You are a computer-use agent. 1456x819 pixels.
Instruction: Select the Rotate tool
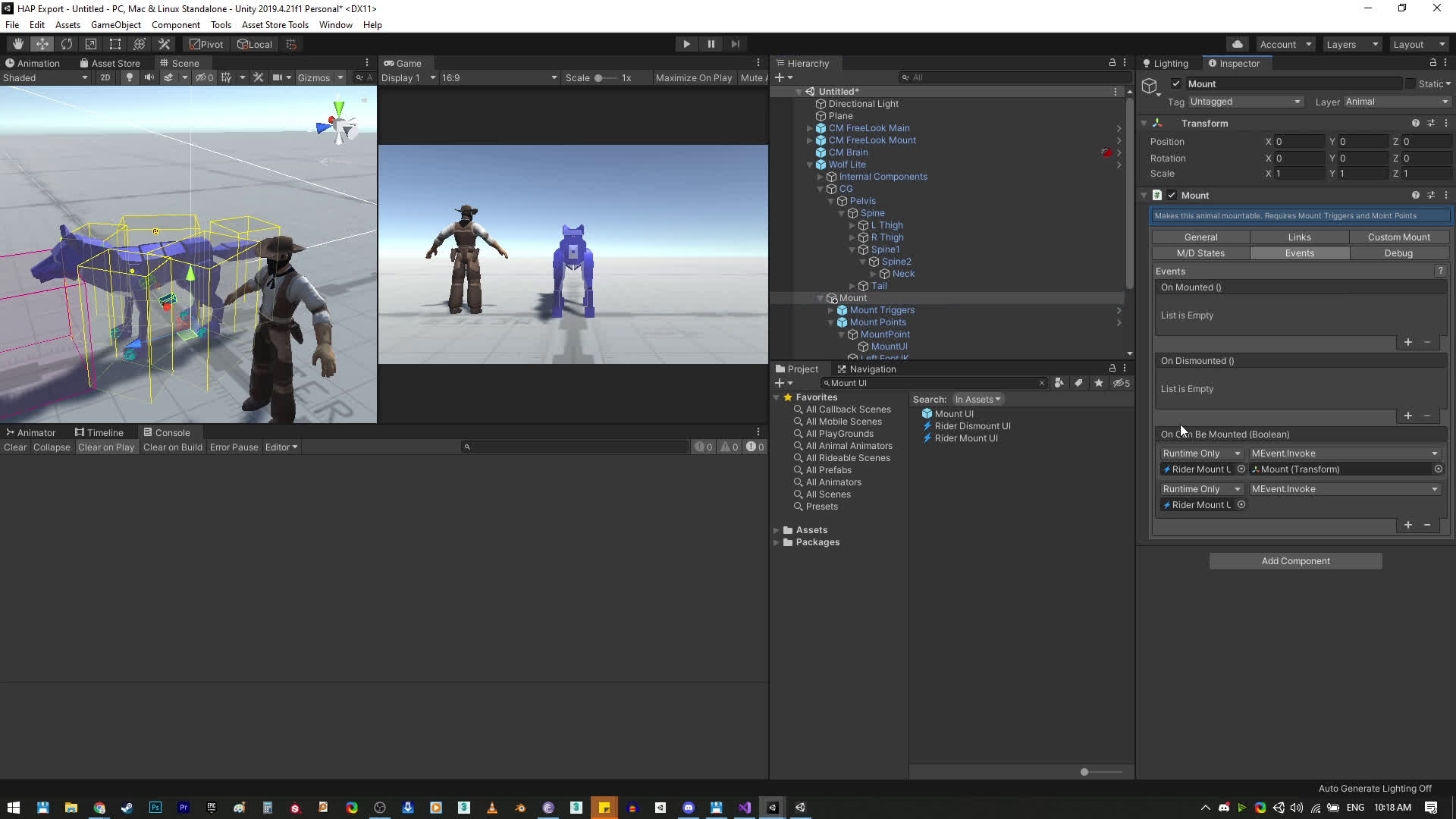(x=67, y=44)
